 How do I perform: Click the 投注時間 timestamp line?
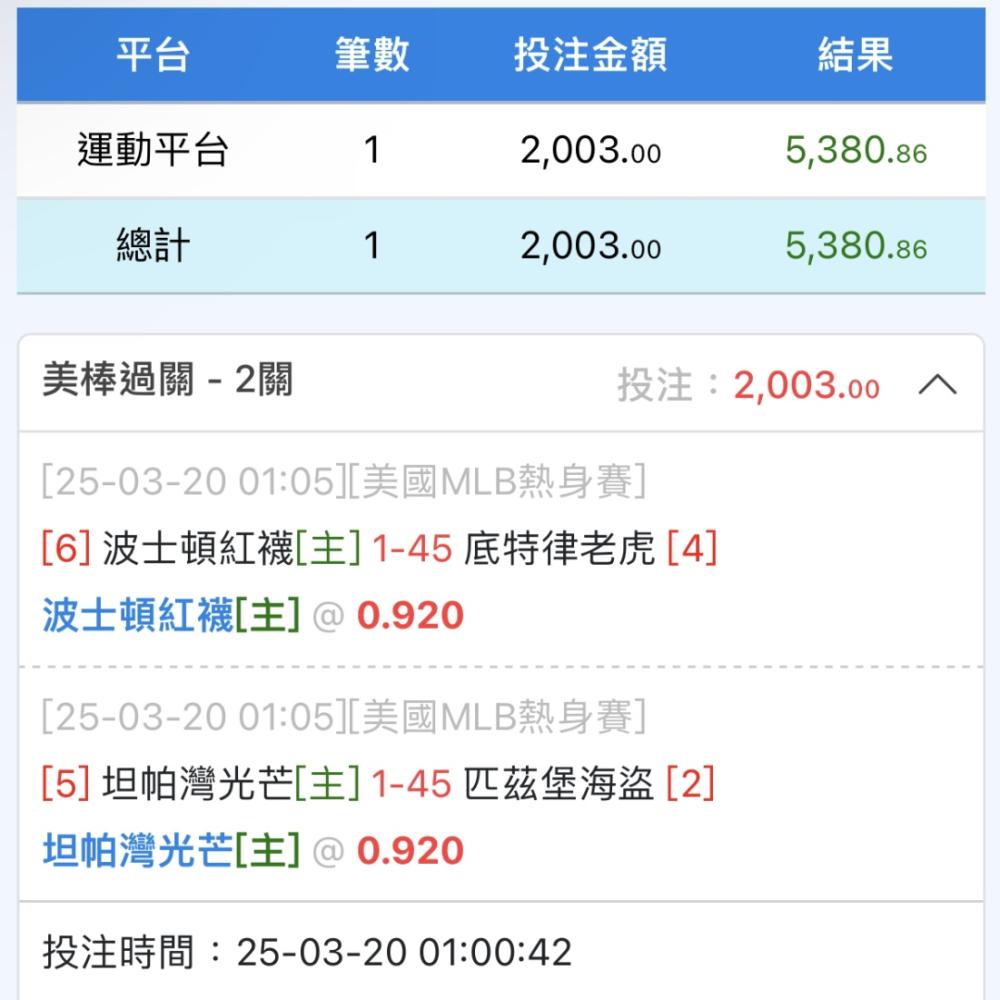(307, 952)
